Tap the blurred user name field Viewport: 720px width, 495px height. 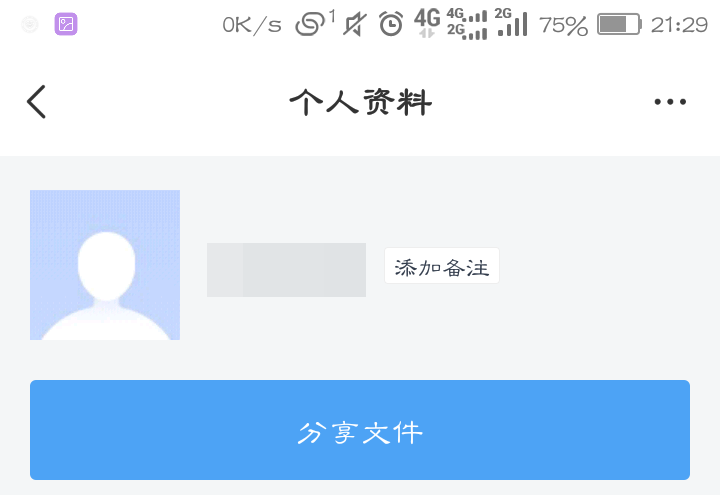pos(286,270)
